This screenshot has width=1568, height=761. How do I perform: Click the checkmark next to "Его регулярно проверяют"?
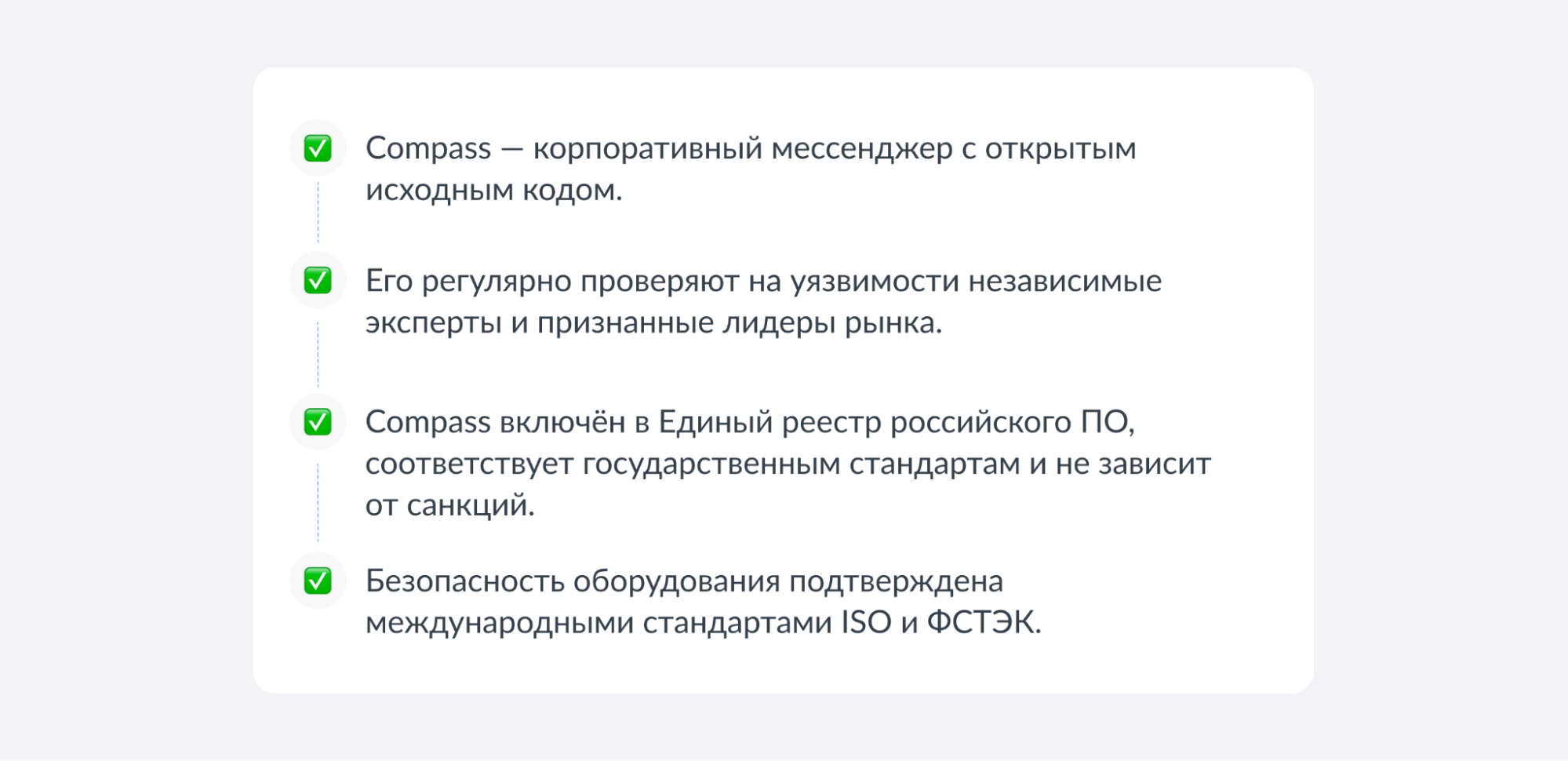click(318, 281)
